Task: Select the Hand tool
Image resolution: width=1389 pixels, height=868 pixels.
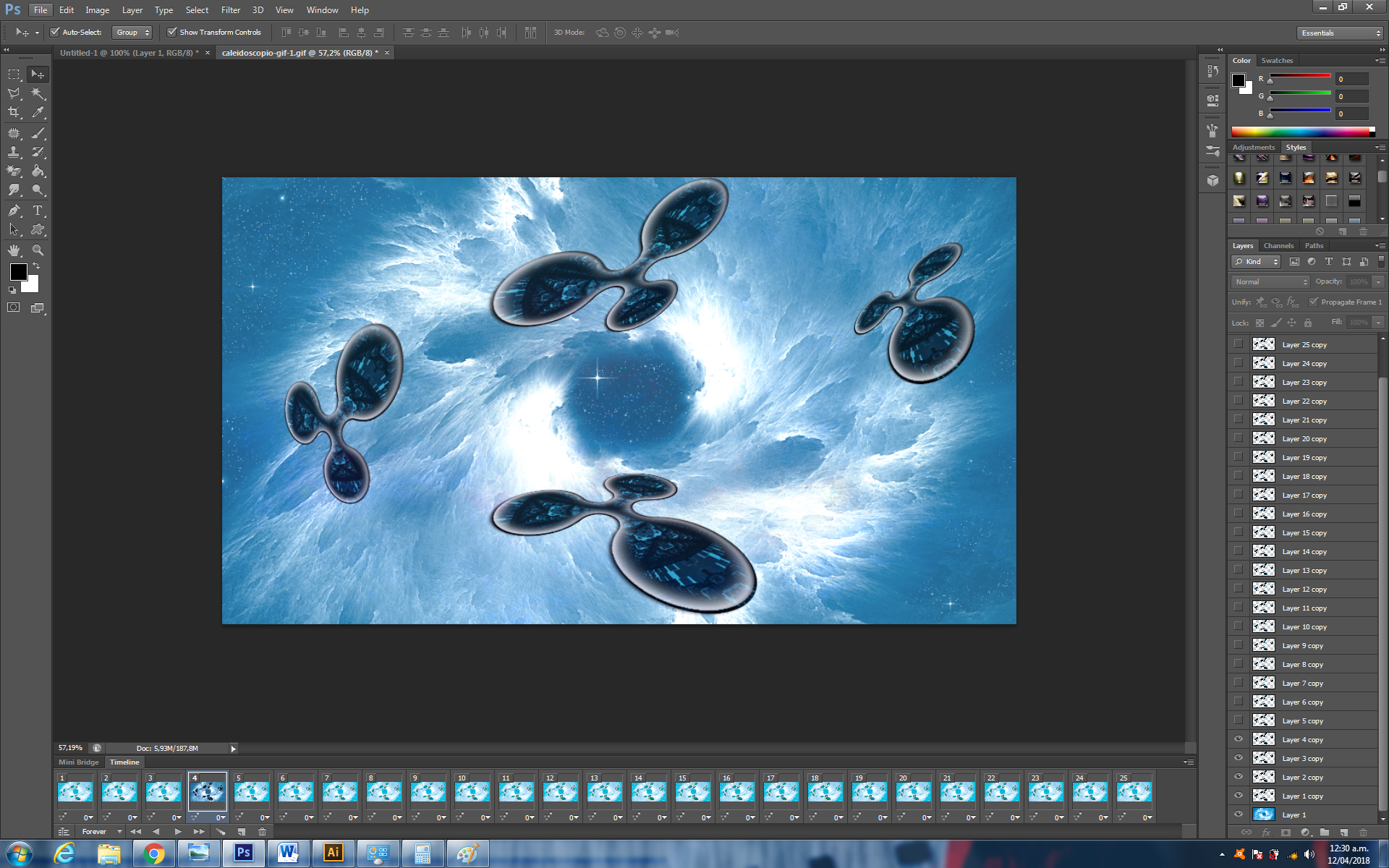Action: (14, 250)
